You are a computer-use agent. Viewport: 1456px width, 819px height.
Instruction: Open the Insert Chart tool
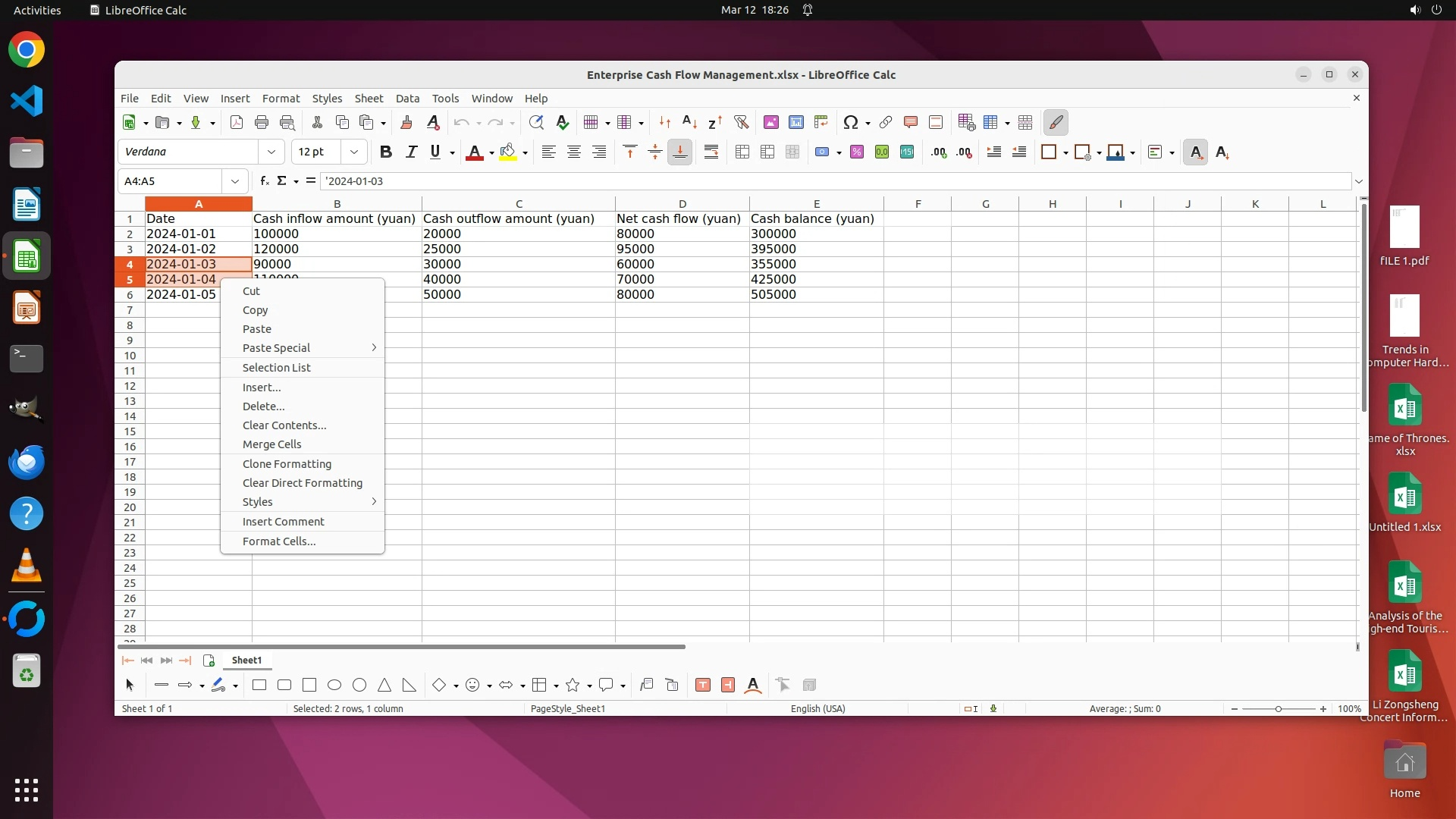click(x=795, y=122)
